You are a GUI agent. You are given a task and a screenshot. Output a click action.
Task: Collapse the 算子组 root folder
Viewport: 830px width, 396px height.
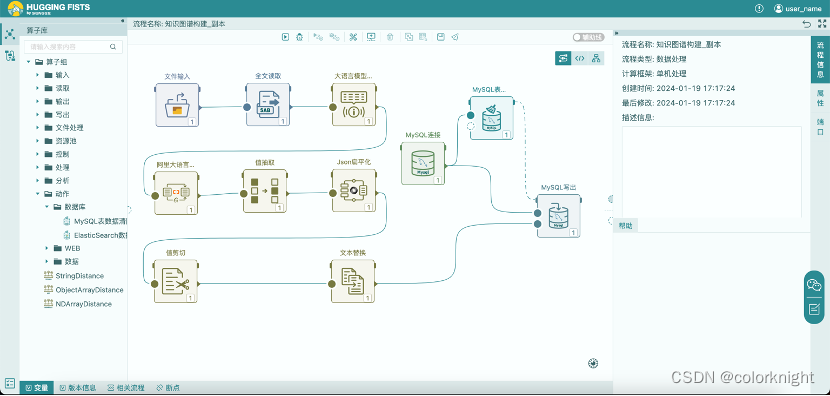(29, 62)
